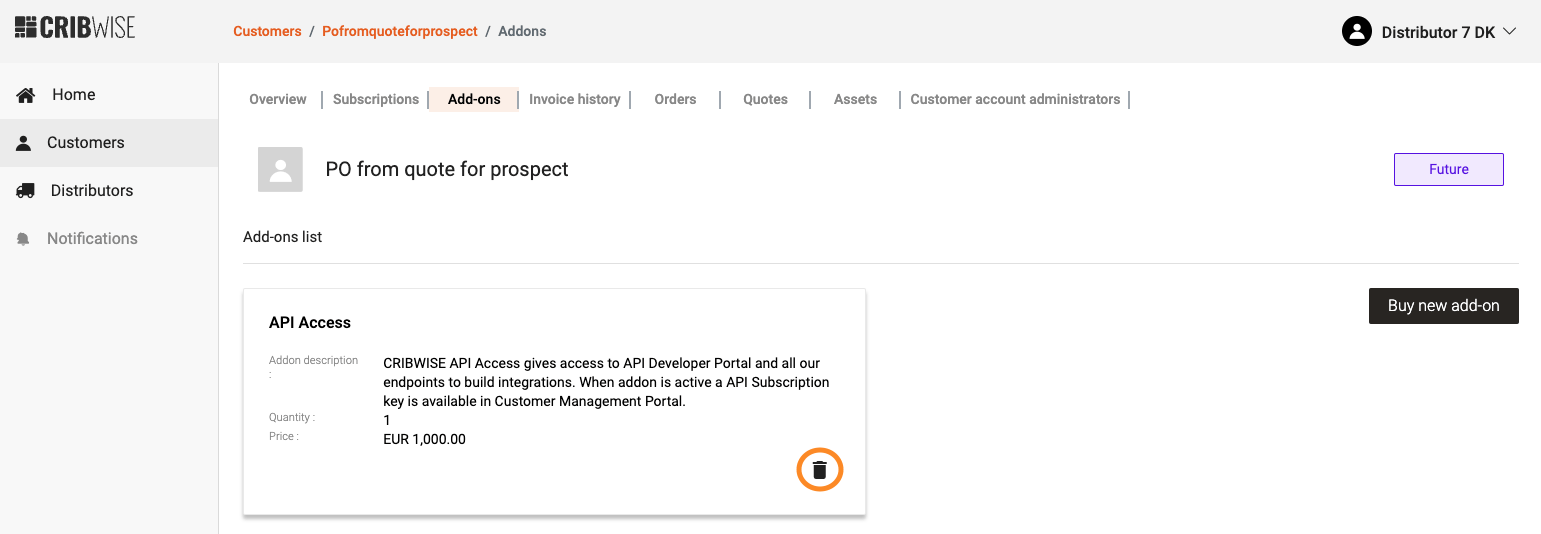
Task: Click the CRIBWISE logo
Action: click(75, 27)
